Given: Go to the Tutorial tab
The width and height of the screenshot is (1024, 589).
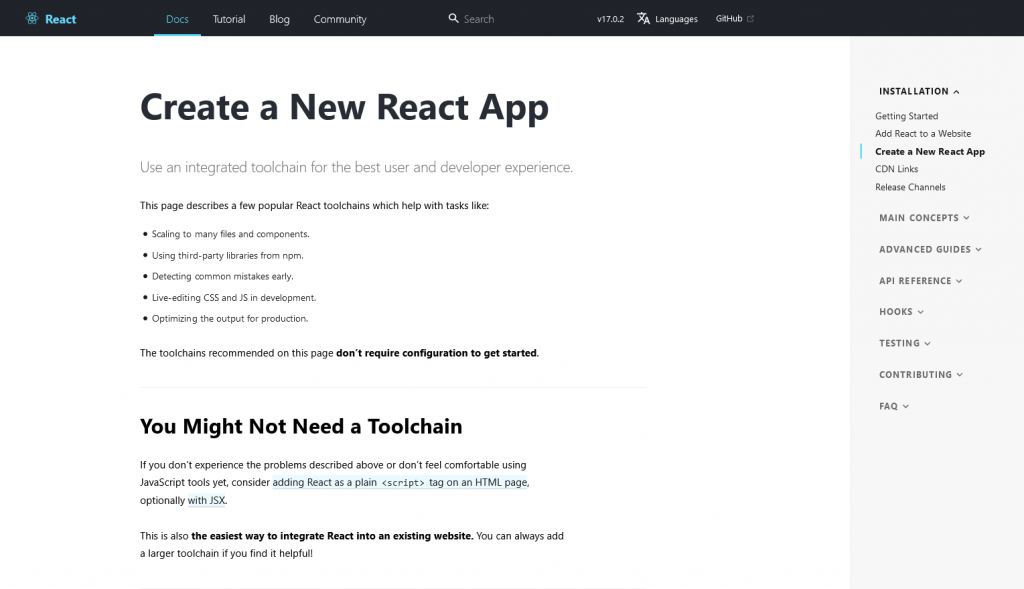Looking at the screenshot, I should [x=229, y=19].
